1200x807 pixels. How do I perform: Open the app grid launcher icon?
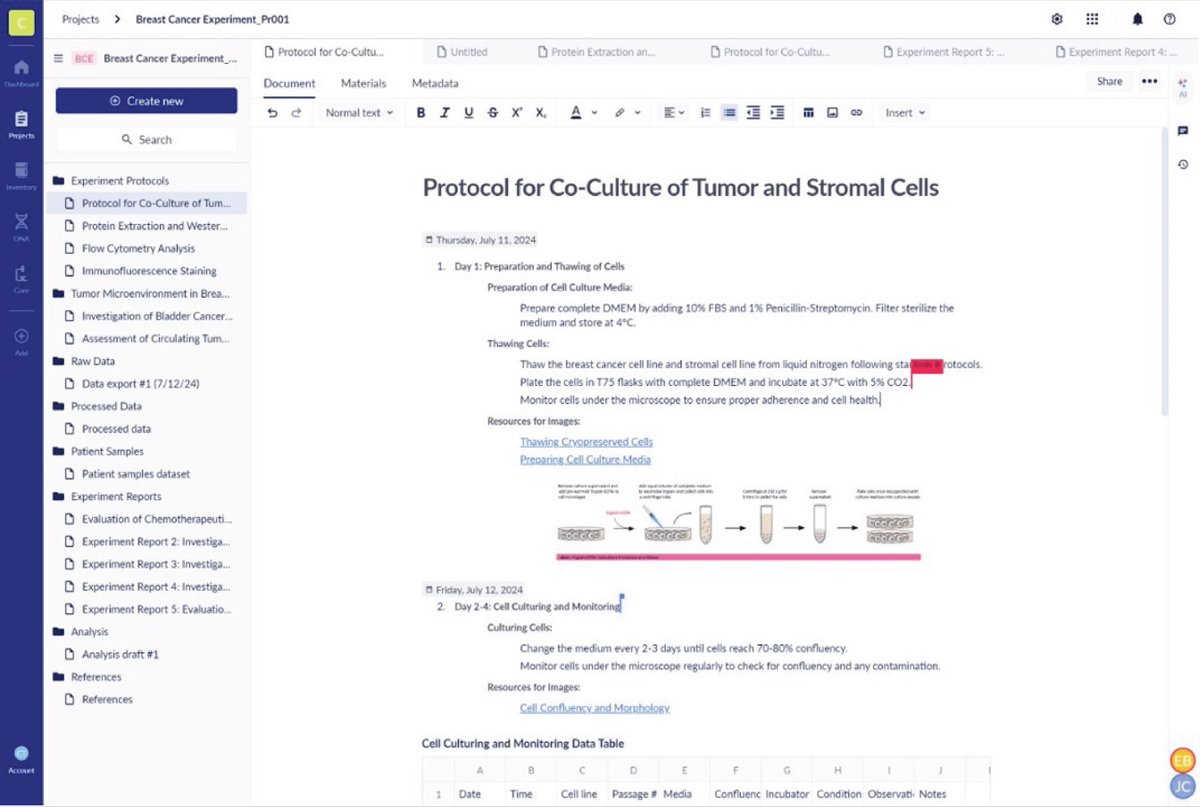pyautogui.click(x=1093, y=18)
